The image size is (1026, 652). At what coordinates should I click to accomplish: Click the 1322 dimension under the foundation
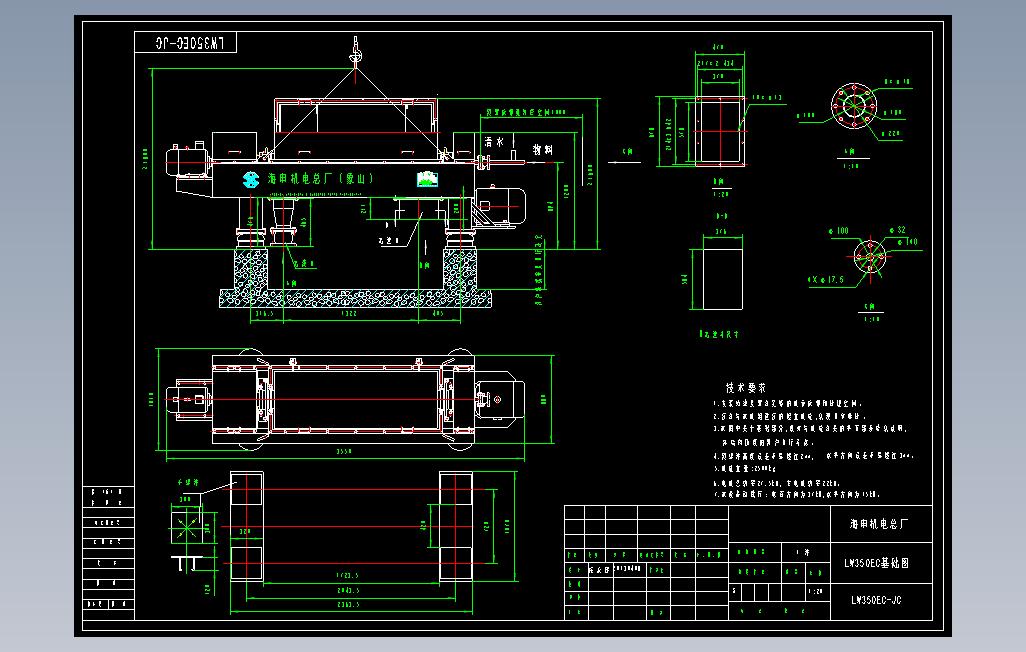point(349,314)
